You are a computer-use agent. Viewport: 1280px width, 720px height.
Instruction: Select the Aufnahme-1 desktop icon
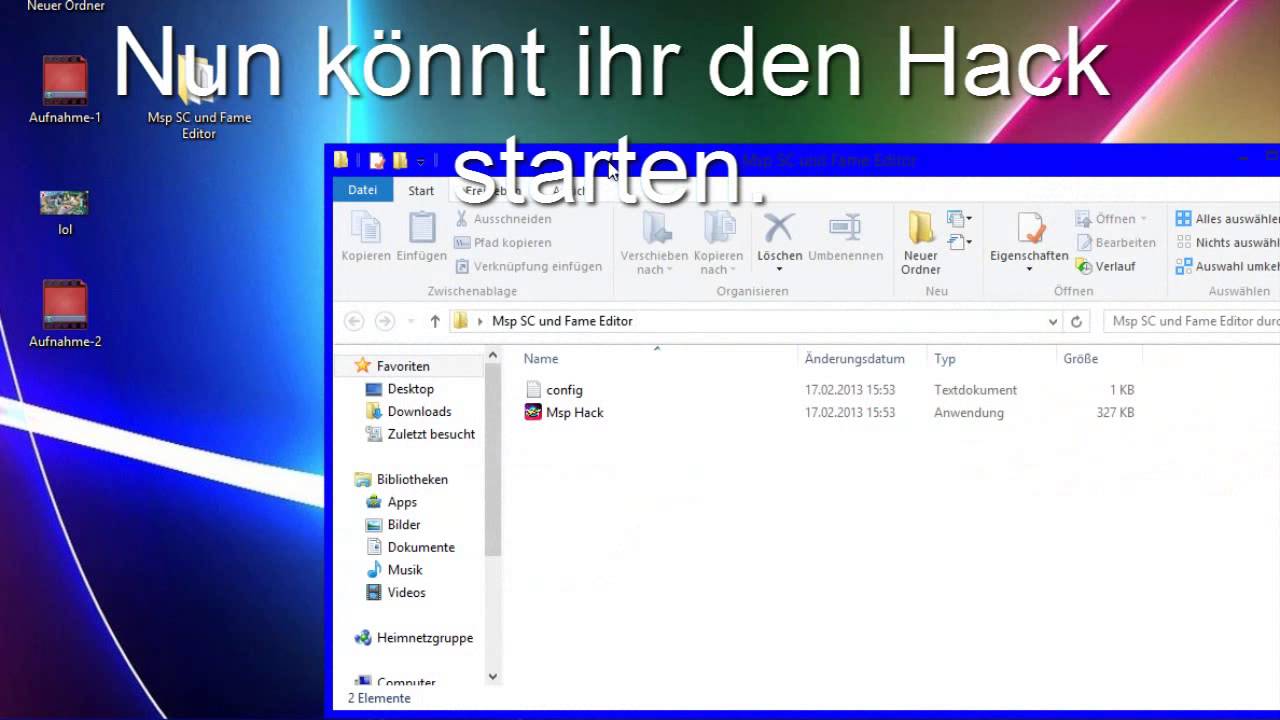(x=65, y=90)
